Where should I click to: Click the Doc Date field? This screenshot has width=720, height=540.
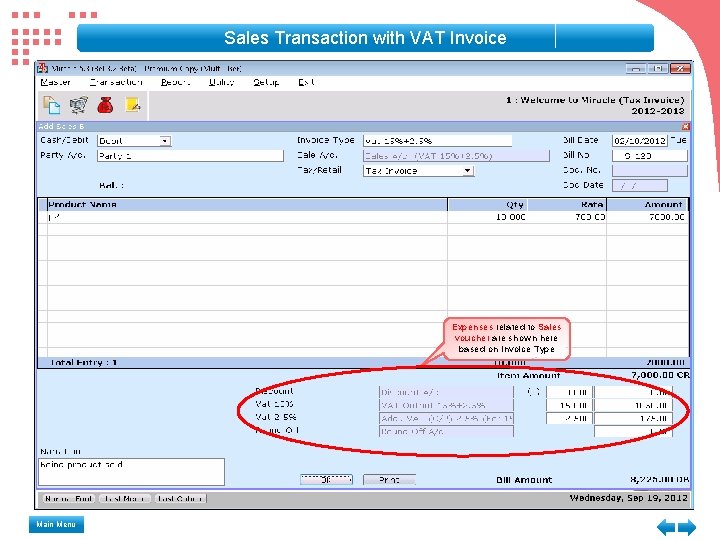click(639, 186)
